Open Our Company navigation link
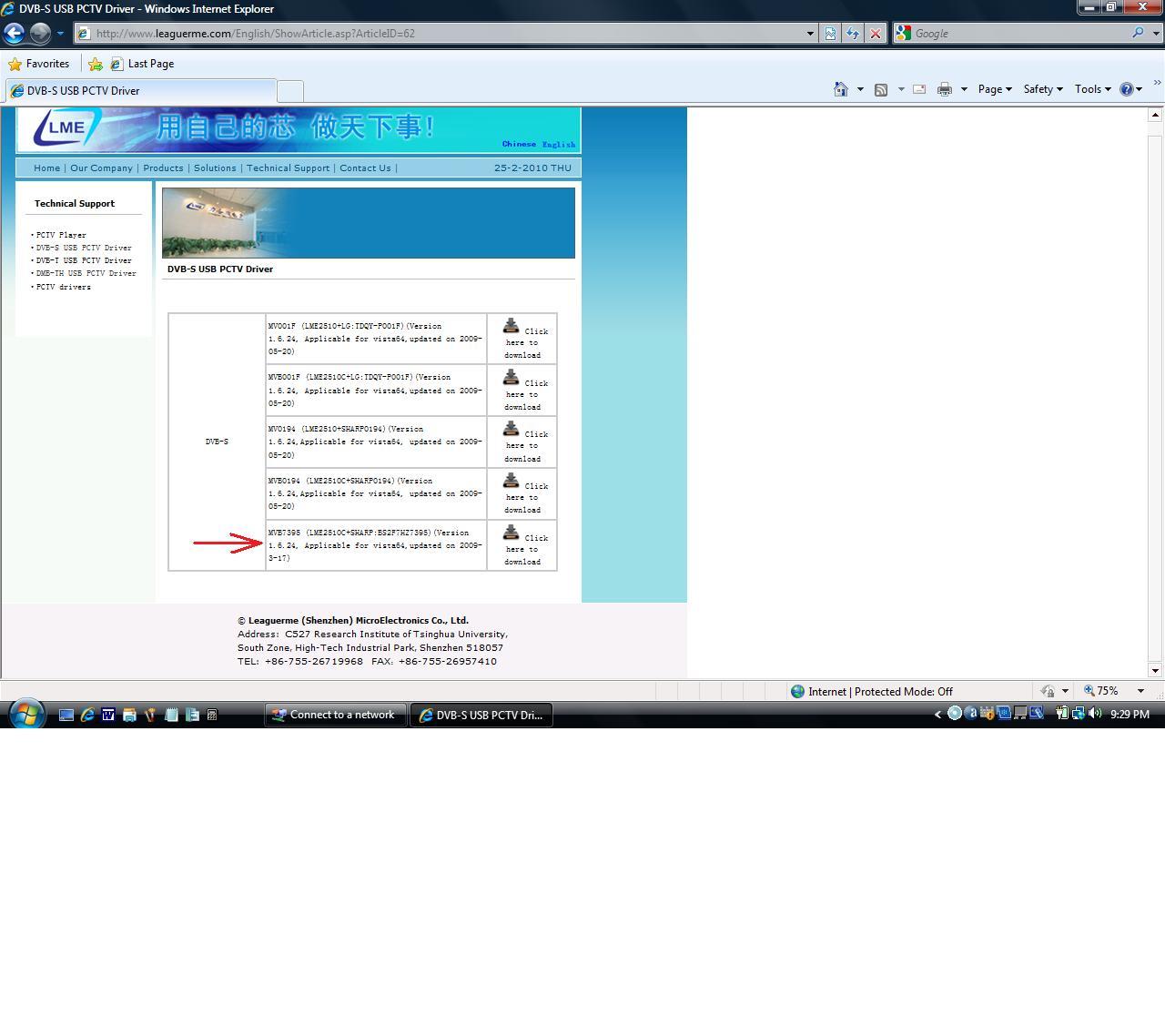1165x1036 pixels. coord(101,168)
